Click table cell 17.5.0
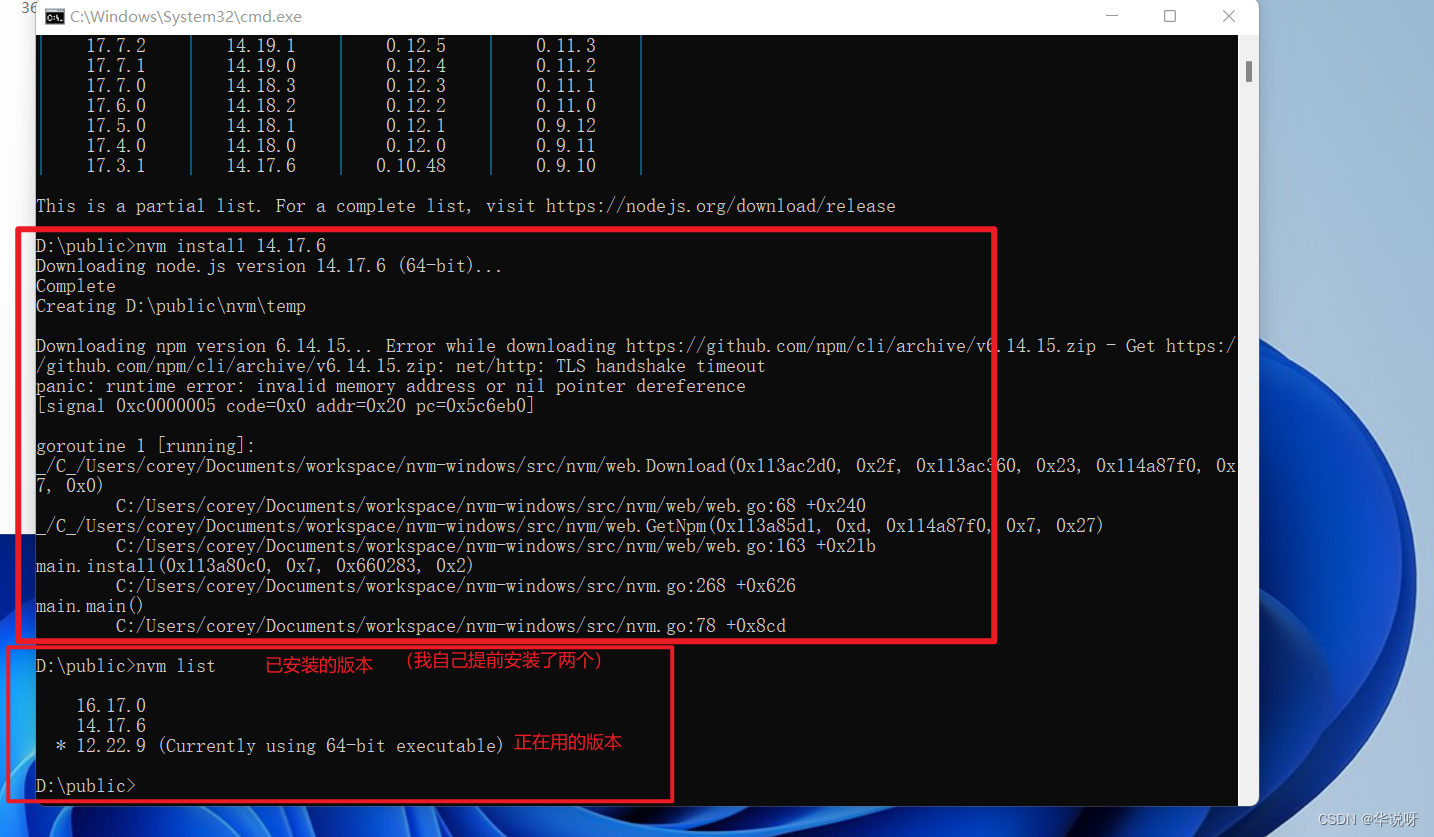 pyautogui.click(x=116, y=126)
